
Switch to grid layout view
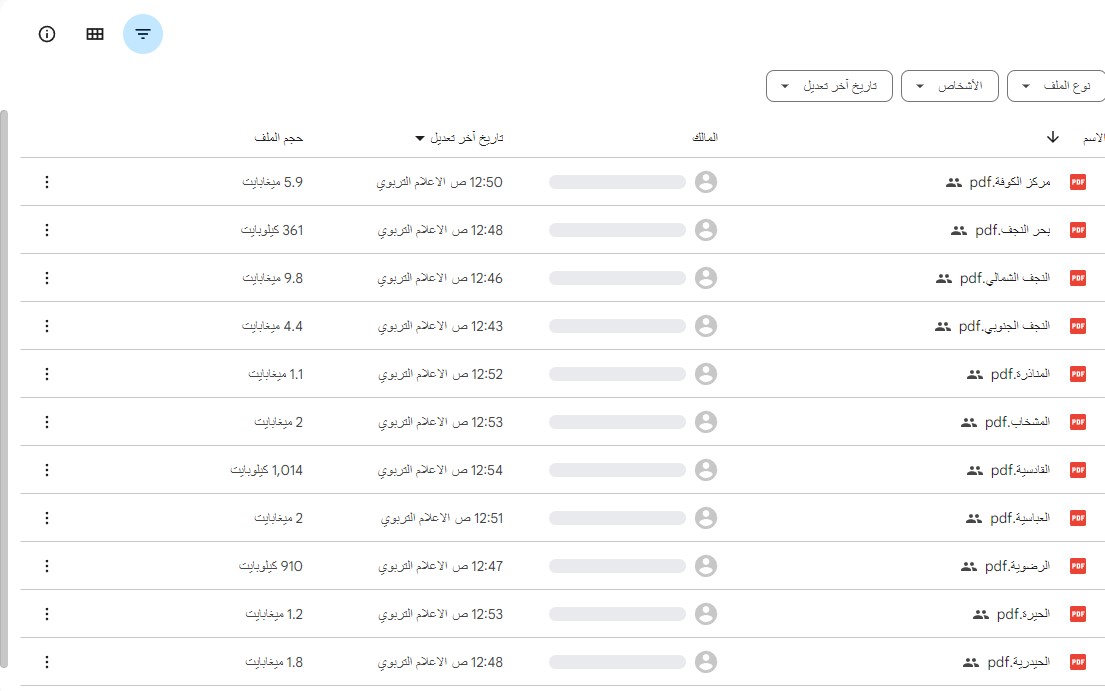pyautogui.click(x=94, y=34)
